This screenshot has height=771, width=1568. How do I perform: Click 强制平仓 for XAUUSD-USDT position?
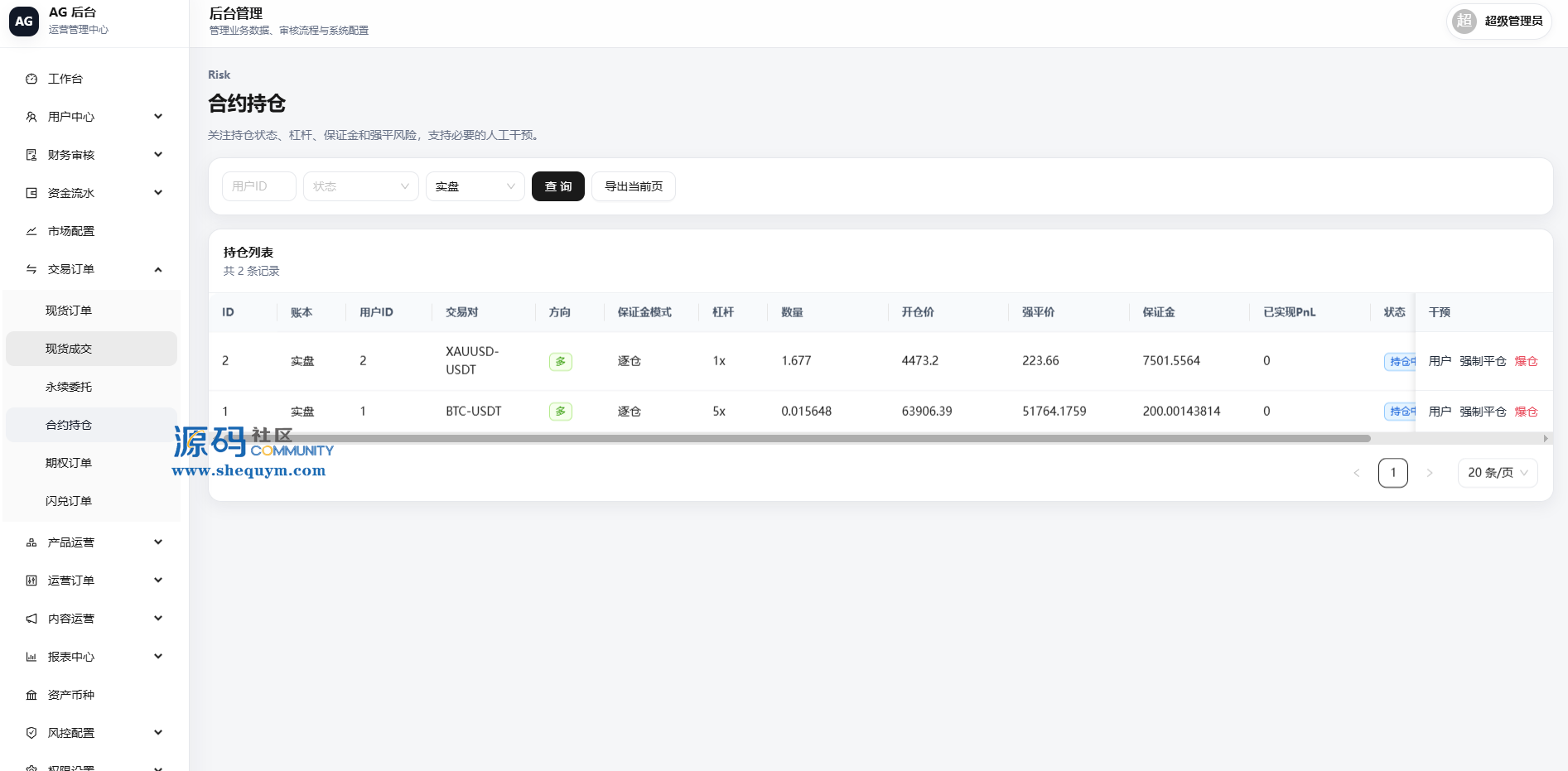(1483, 361)
